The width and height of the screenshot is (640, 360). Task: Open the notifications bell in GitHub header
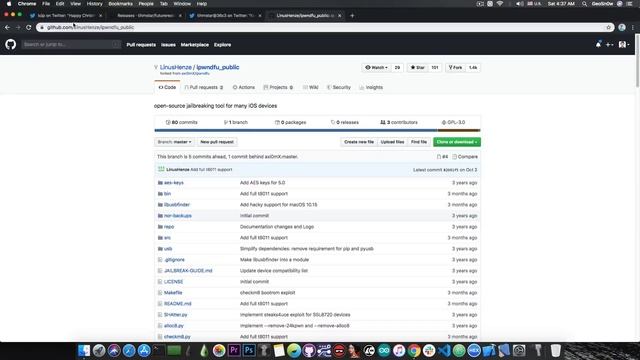[x=598, y=44]
